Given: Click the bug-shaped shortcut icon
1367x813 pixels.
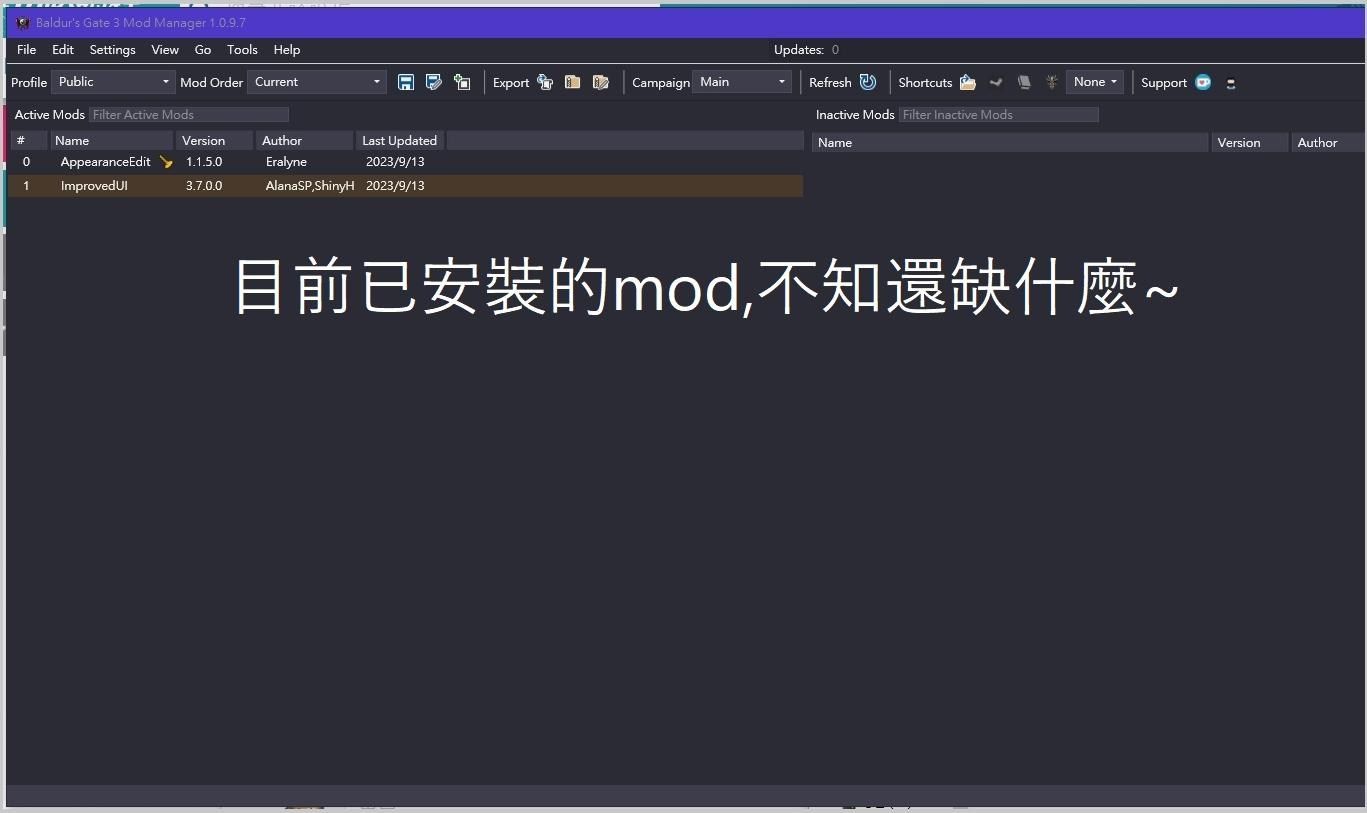Looking at the screenshot, I should pos(1052,82).
